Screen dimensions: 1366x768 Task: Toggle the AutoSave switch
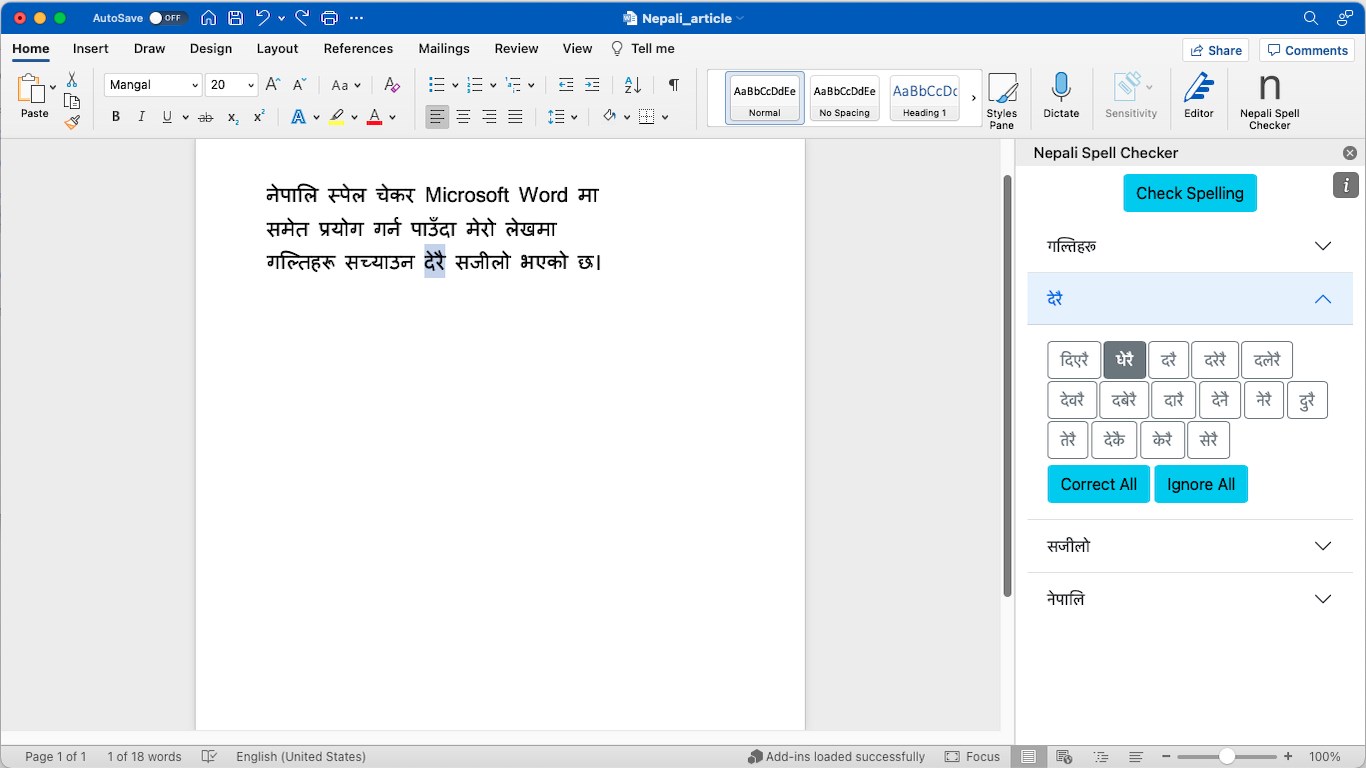[168, 18]
